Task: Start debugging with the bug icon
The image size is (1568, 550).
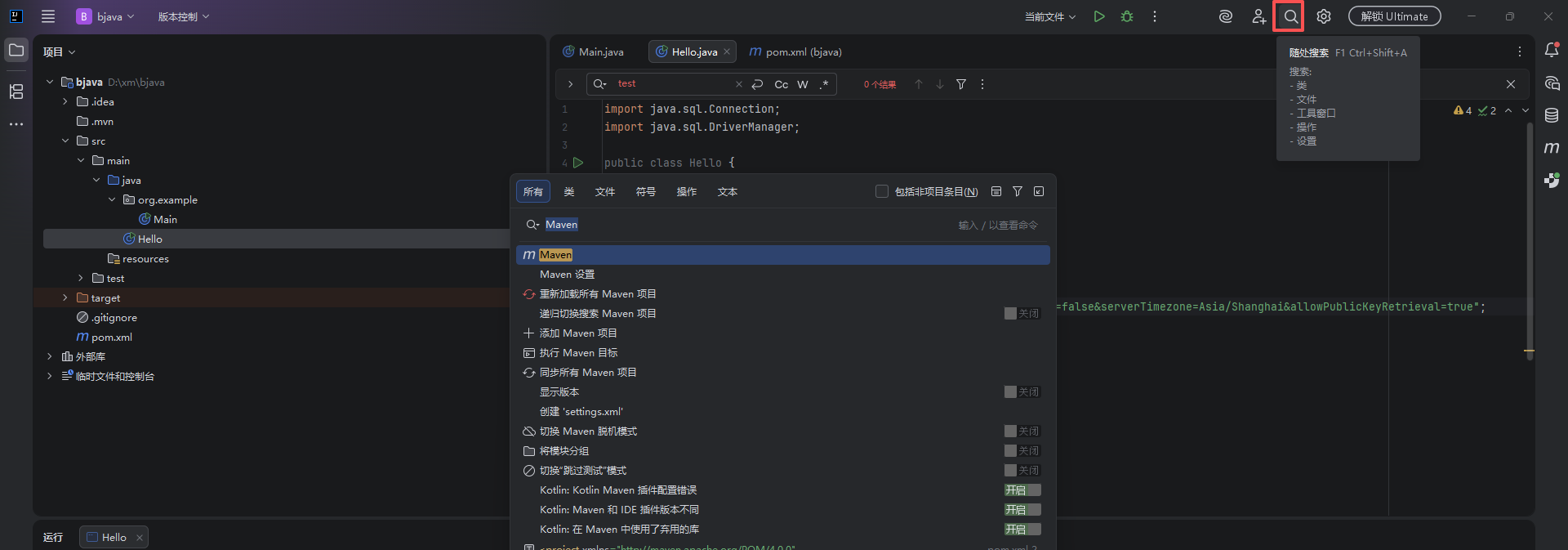Action: (x=1127, y=16)
